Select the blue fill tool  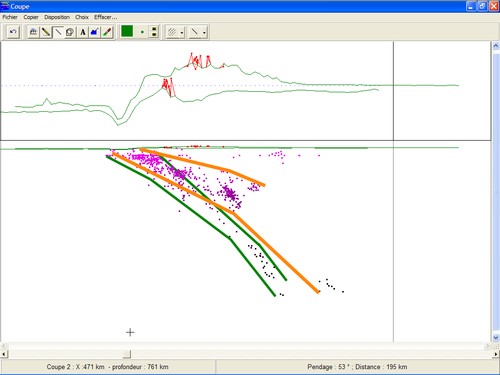point(95,32)
